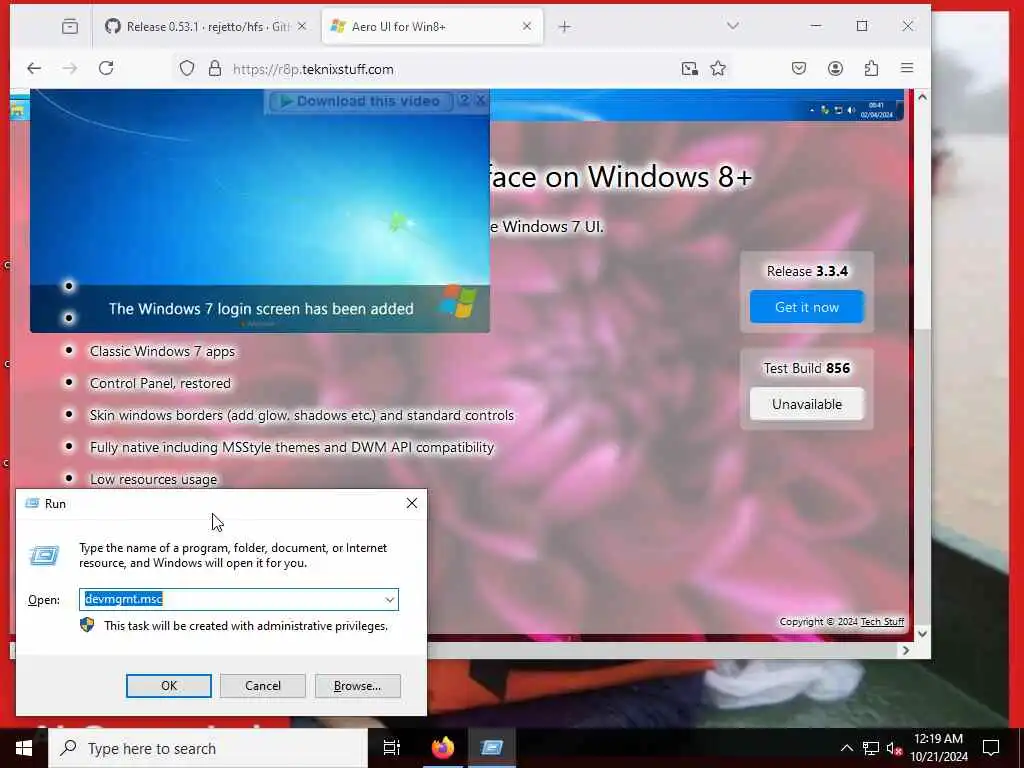Viewport: 1024px width, 768px height.
Task: Click 'Fully native including MSStyle themes' line
Action: [x=292, y=447]
